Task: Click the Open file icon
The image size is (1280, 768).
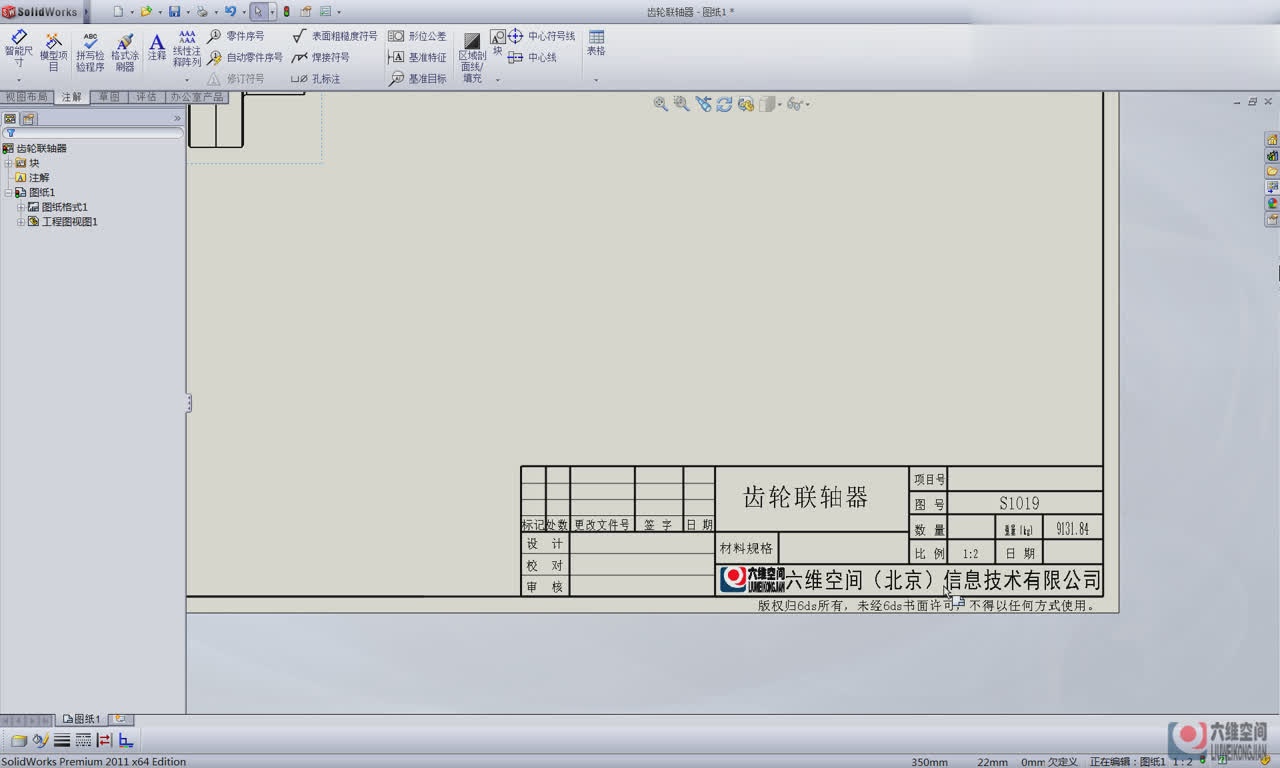Action: click(146, 11)
